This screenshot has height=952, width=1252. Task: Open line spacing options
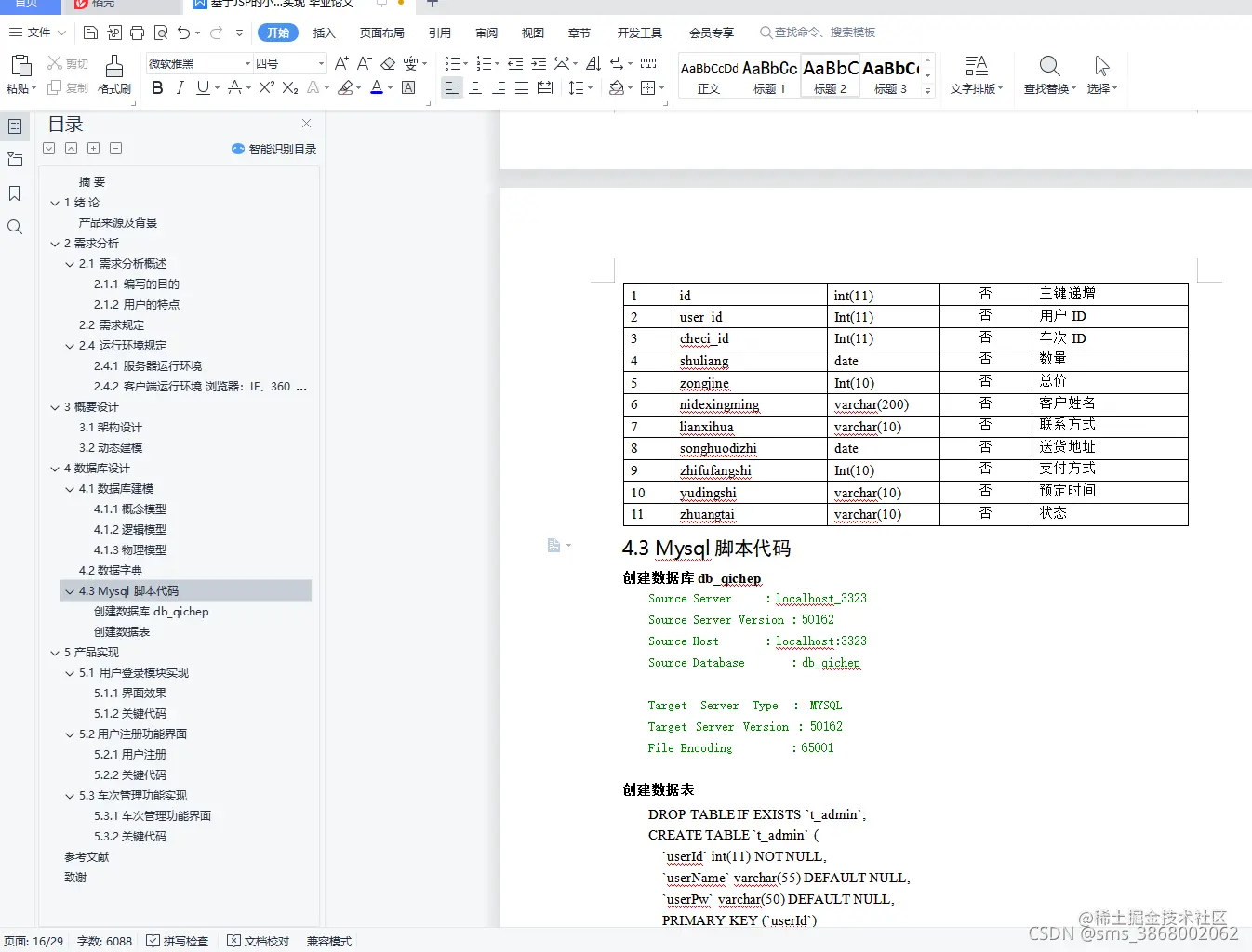579,87
